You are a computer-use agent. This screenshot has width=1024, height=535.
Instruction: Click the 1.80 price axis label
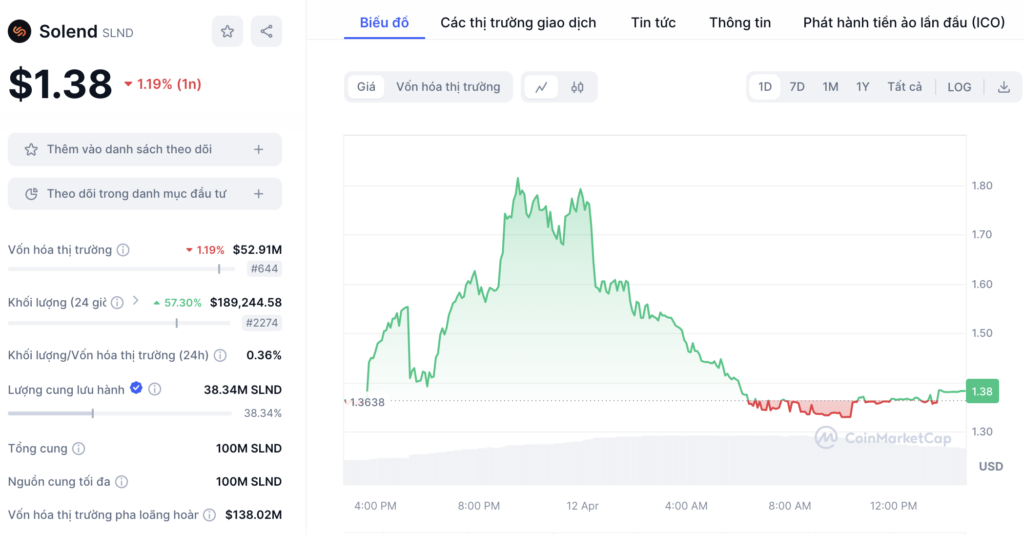tap(982, 186)
